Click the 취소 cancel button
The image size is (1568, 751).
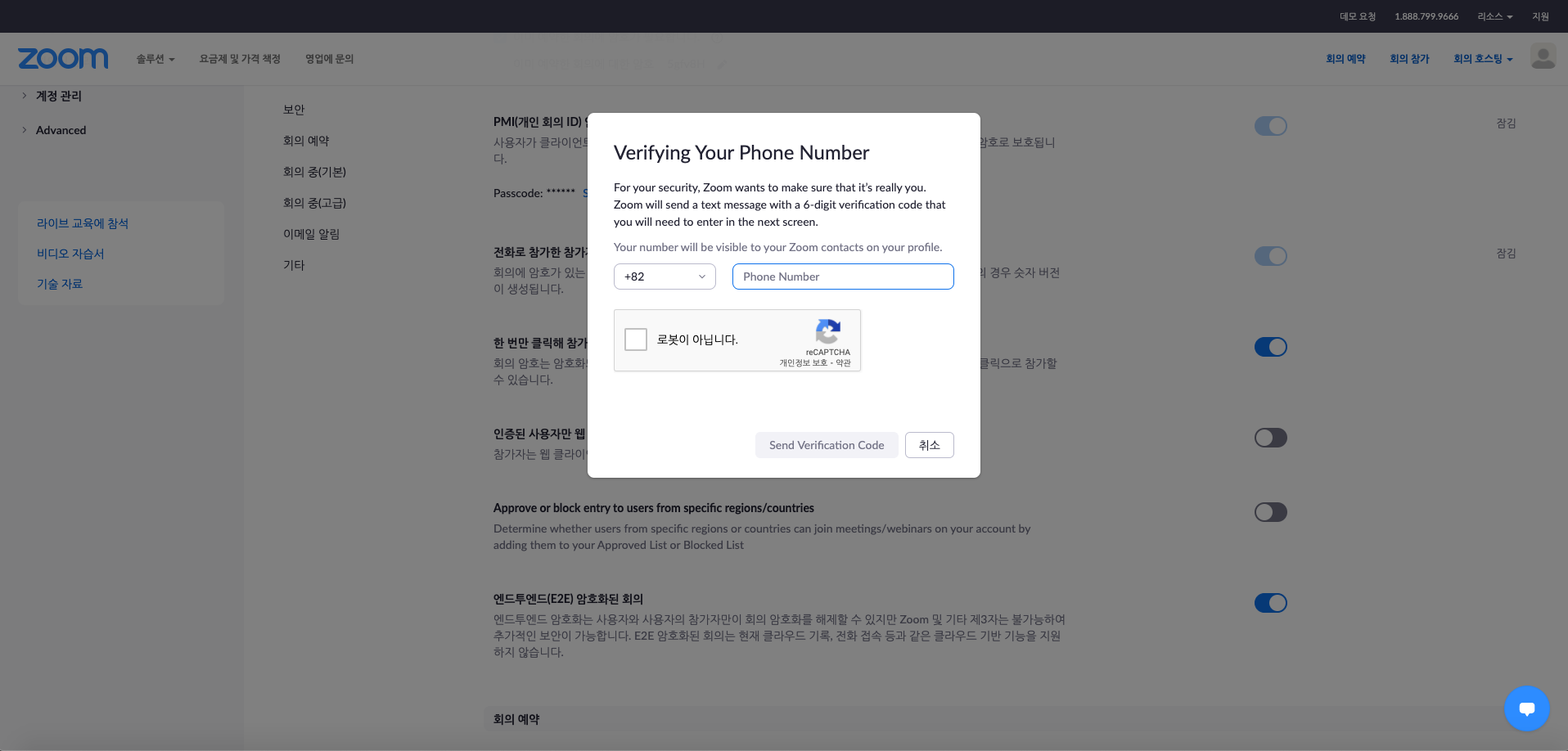tap(930, 445)
